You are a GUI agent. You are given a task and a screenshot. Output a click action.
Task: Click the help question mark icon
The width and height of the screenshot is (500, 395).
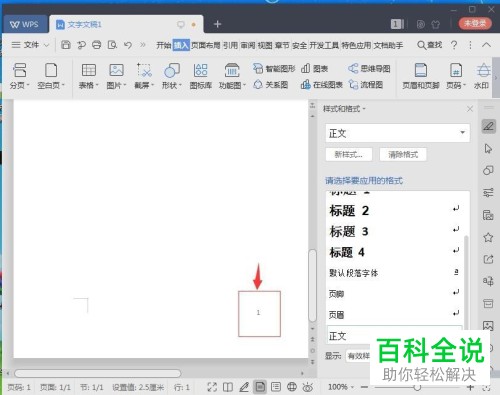(454, 45)
